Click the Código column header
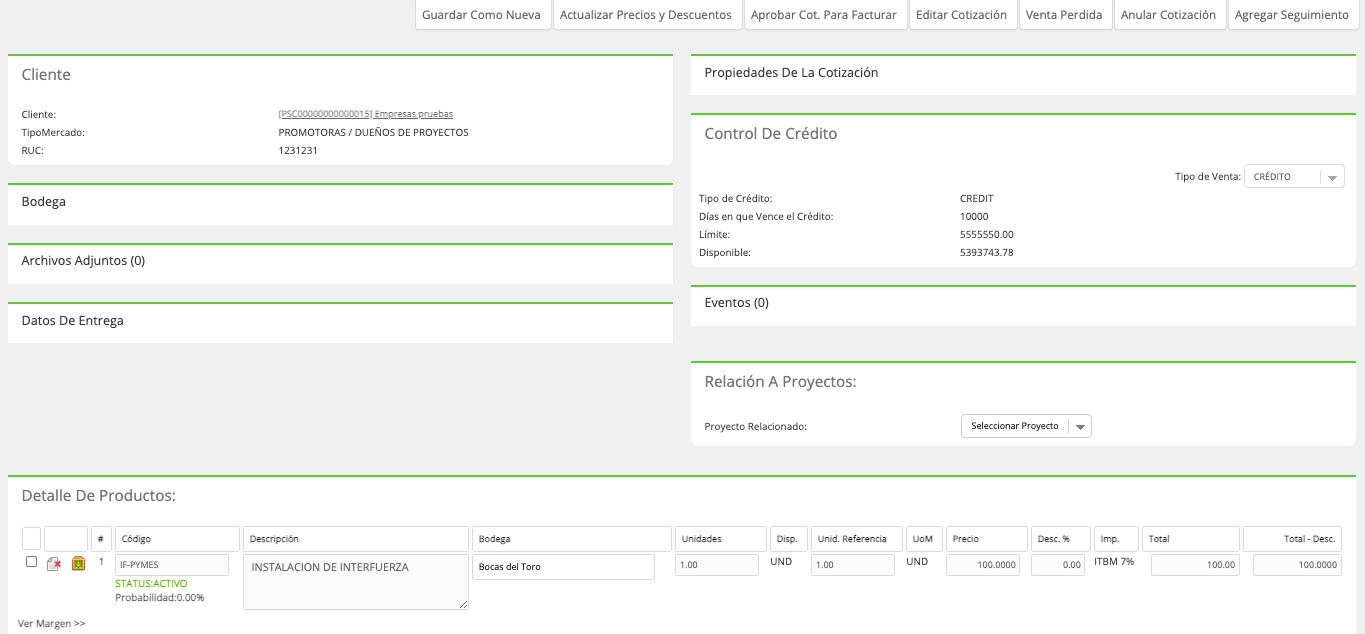The width and height of the screenshot is (1365, 634). point(177,539)
